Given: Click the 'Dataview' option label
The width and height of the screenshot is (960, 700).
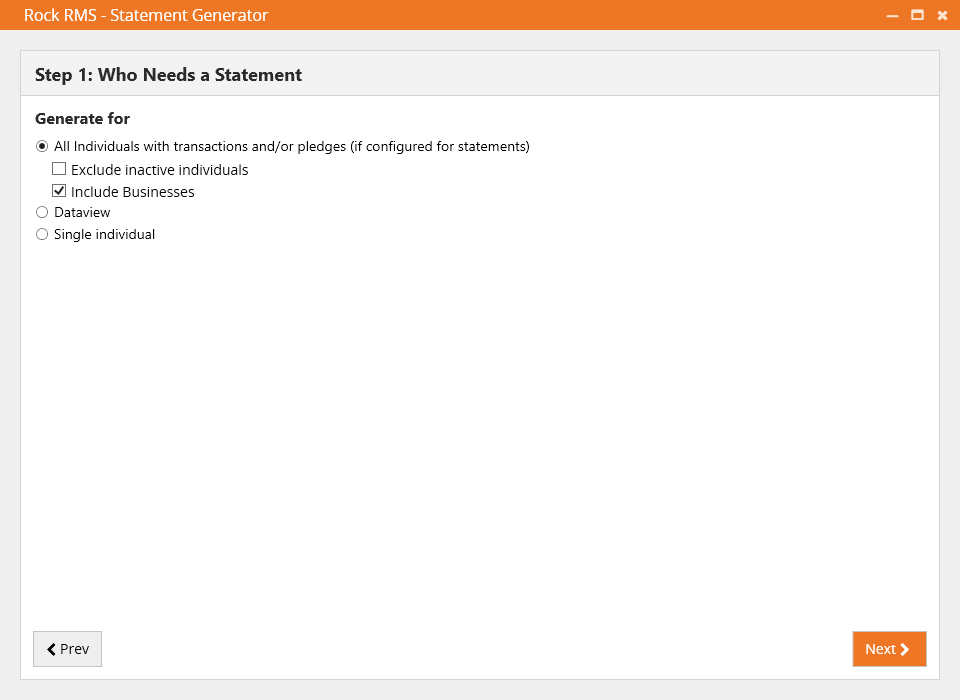Looking at the screenshot, I should 82,213.
